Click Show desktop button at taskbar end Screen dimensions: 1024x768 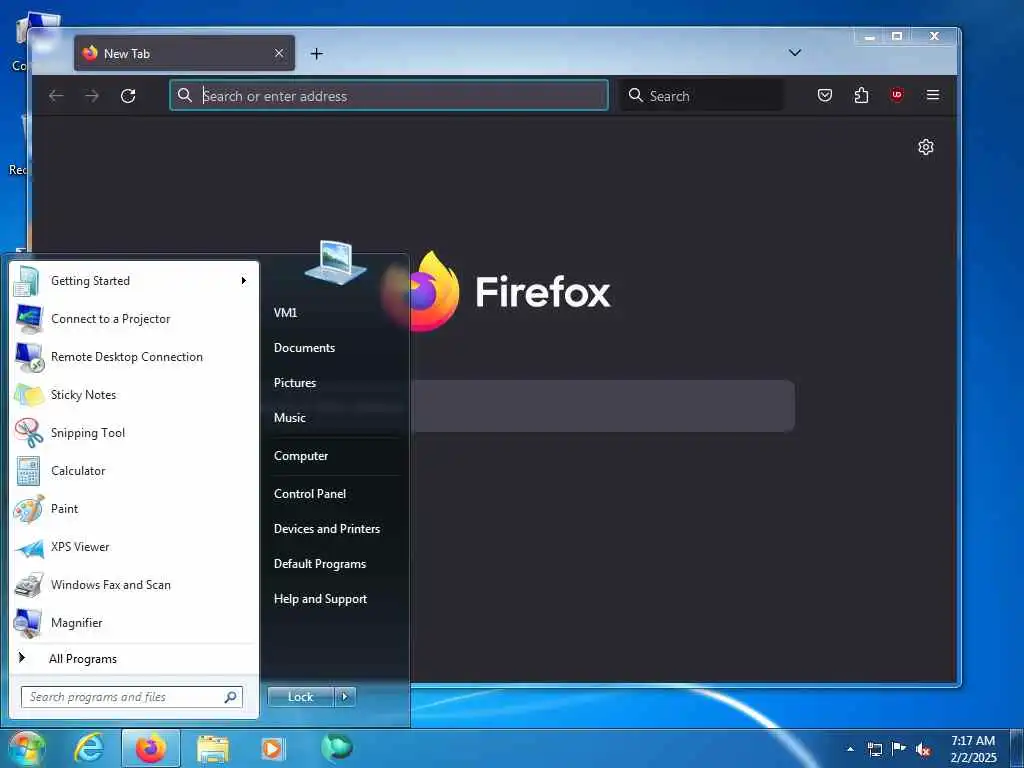tap(1017, 749)
